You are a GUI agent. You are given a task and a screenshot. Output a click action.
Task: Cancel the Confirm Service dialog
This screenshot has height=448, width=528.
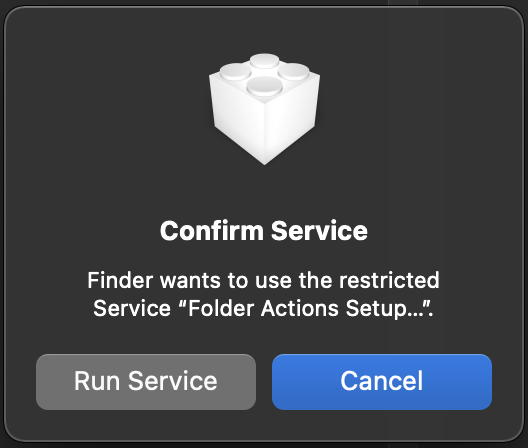(x=382, y=382)
